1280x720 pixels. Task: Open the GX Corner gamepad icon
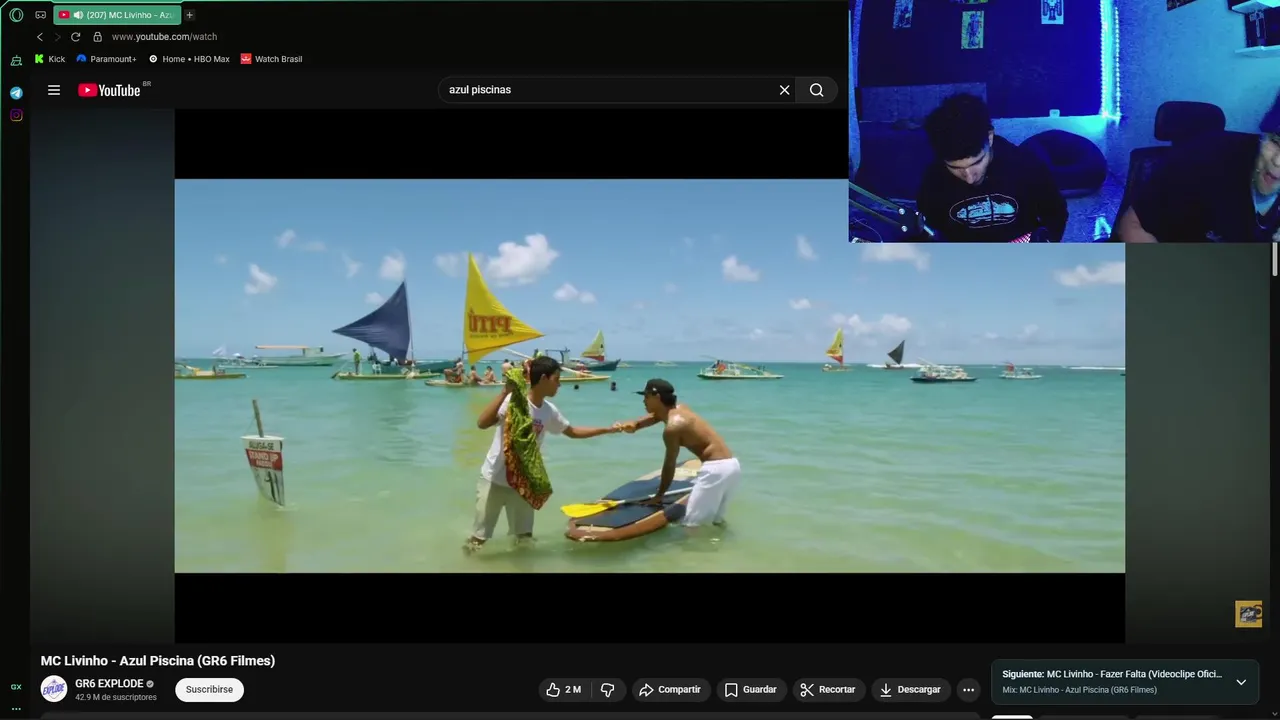coord(40,15)
